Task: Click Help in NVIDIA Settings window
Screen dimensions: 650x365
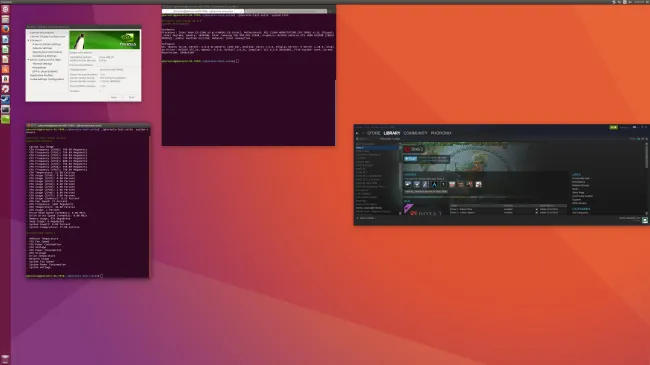Action: [x=114, y=97]
